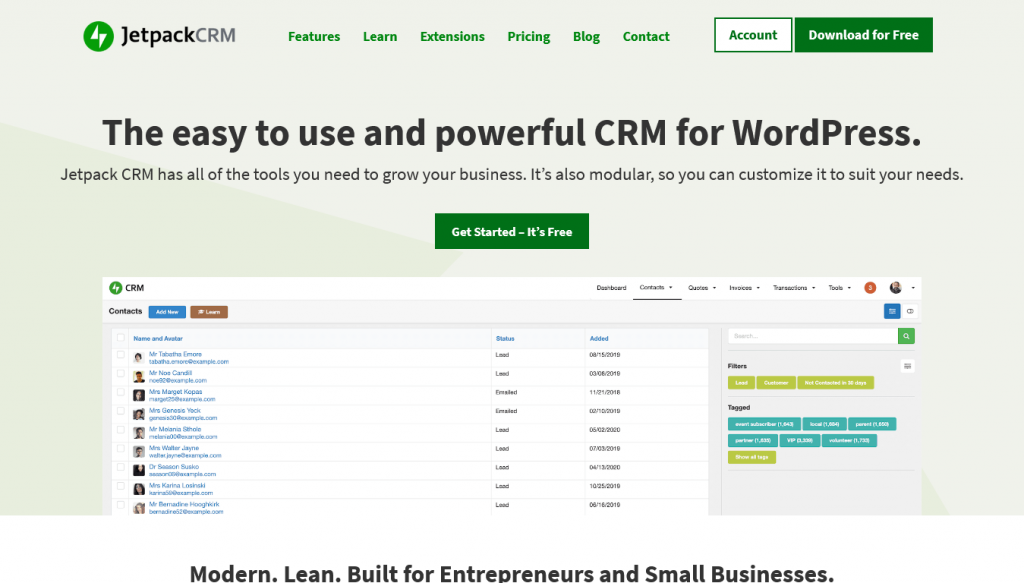Check the box for Mr Noe Candill

[x=121, y=374]
